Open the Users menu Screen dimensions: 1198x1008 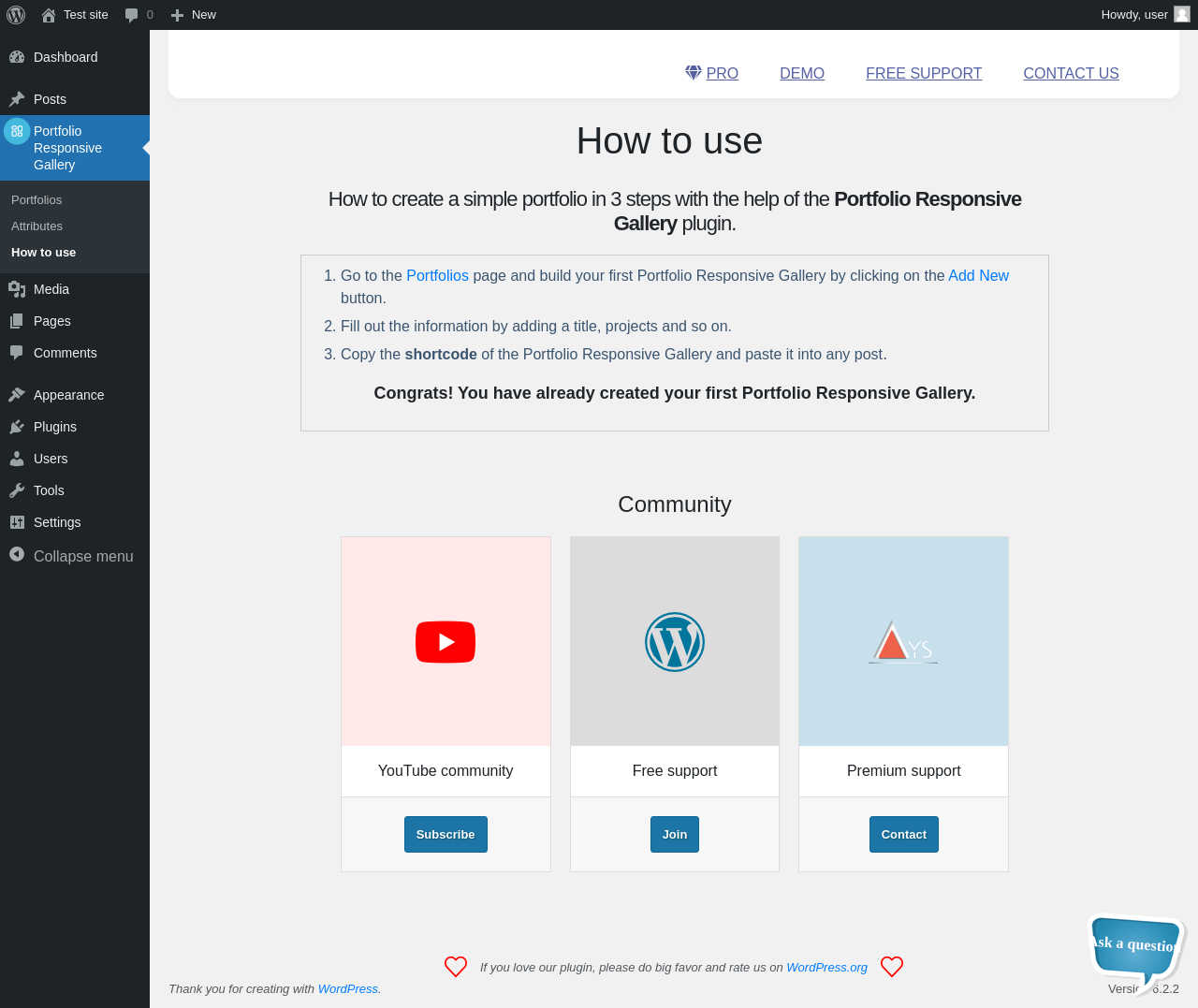(75, 459)
